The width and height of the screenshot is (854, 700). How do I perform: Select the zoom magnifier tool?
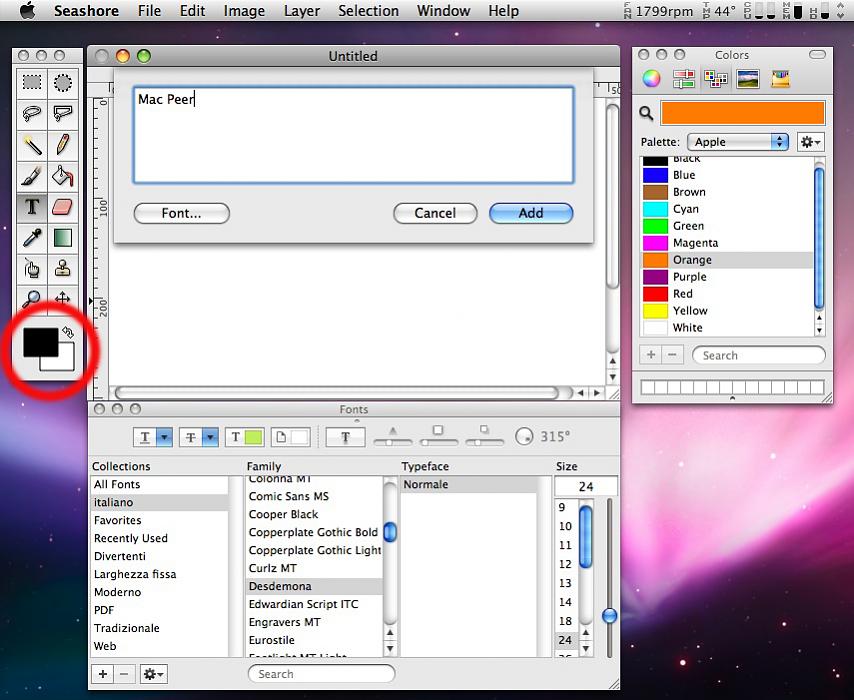pyautogui.click(x=32, y=299)
